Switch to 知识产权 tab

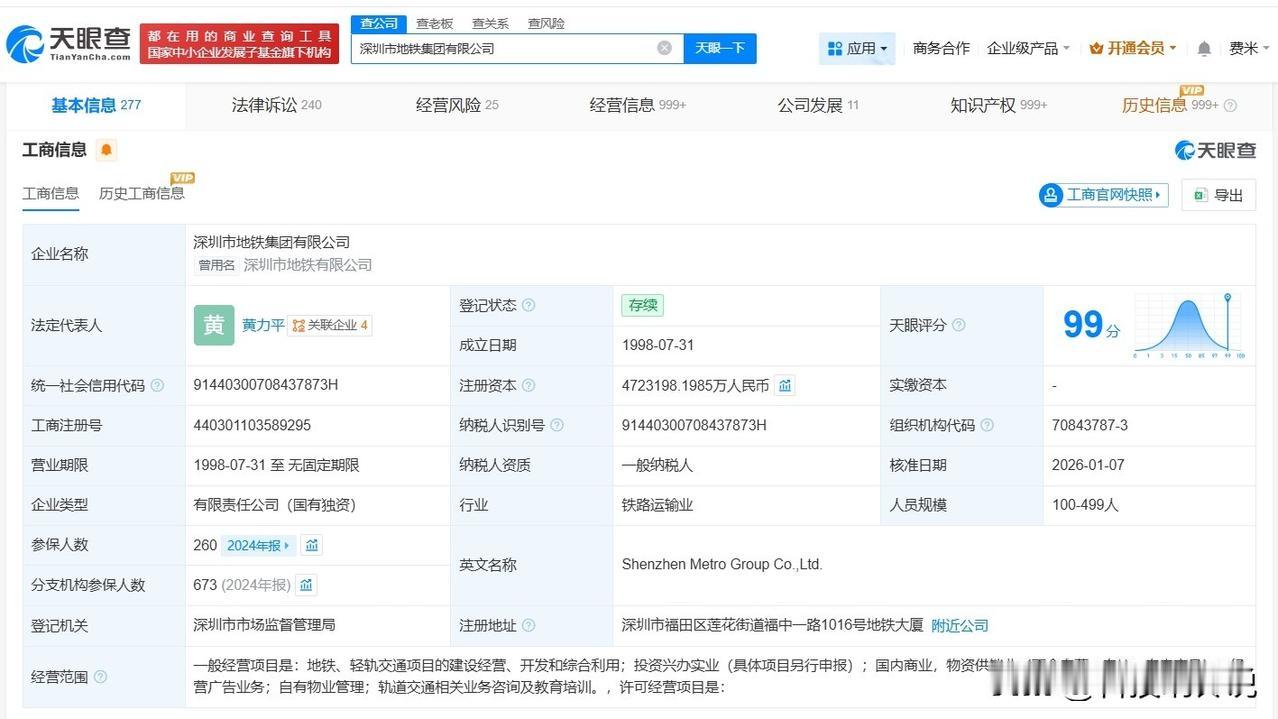(x=999, y=105)
